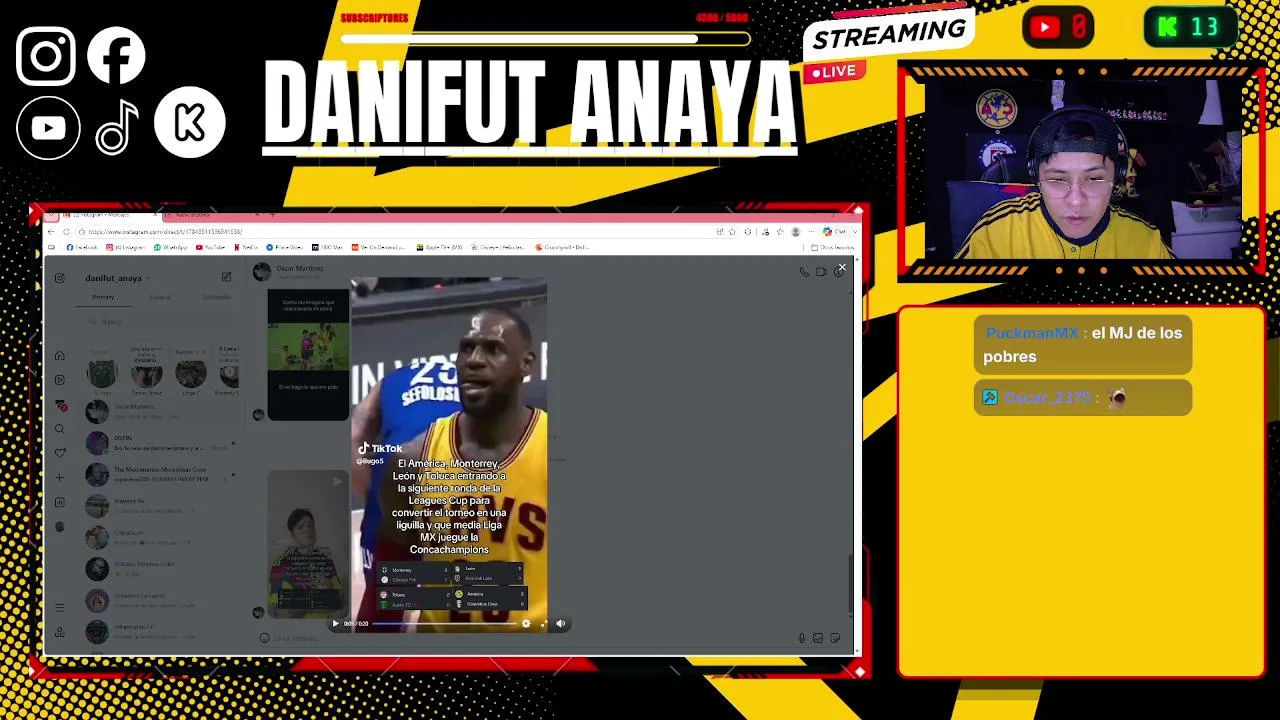Viewport: 1280px width, 720px height.
Task: Open the Copilot chat button
Action: click(836, 232)
